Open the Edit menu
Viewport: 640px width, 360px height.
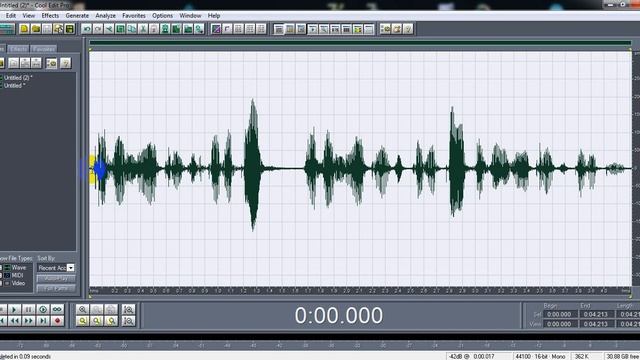click(11, 16)
